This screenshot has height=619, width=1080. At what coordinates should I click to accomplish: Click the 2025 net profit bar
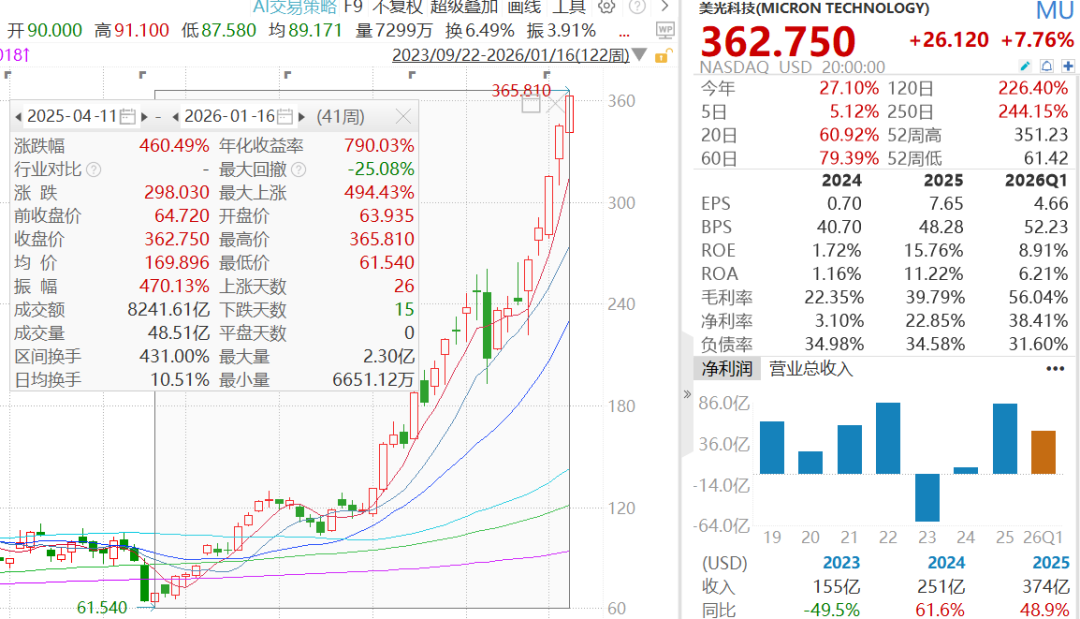(x=1005, y=439)
